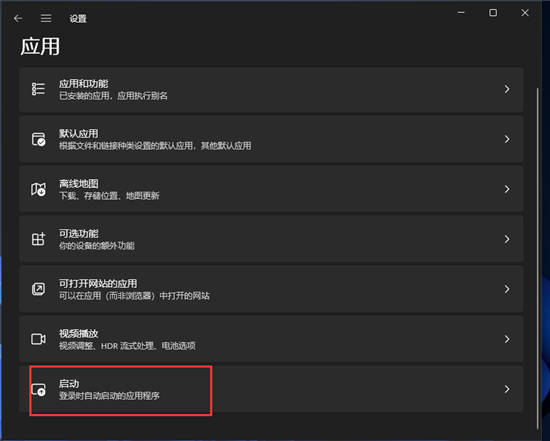Click the 设置 window title
Viewport: 550px width, 441px height.
point(78,19)
